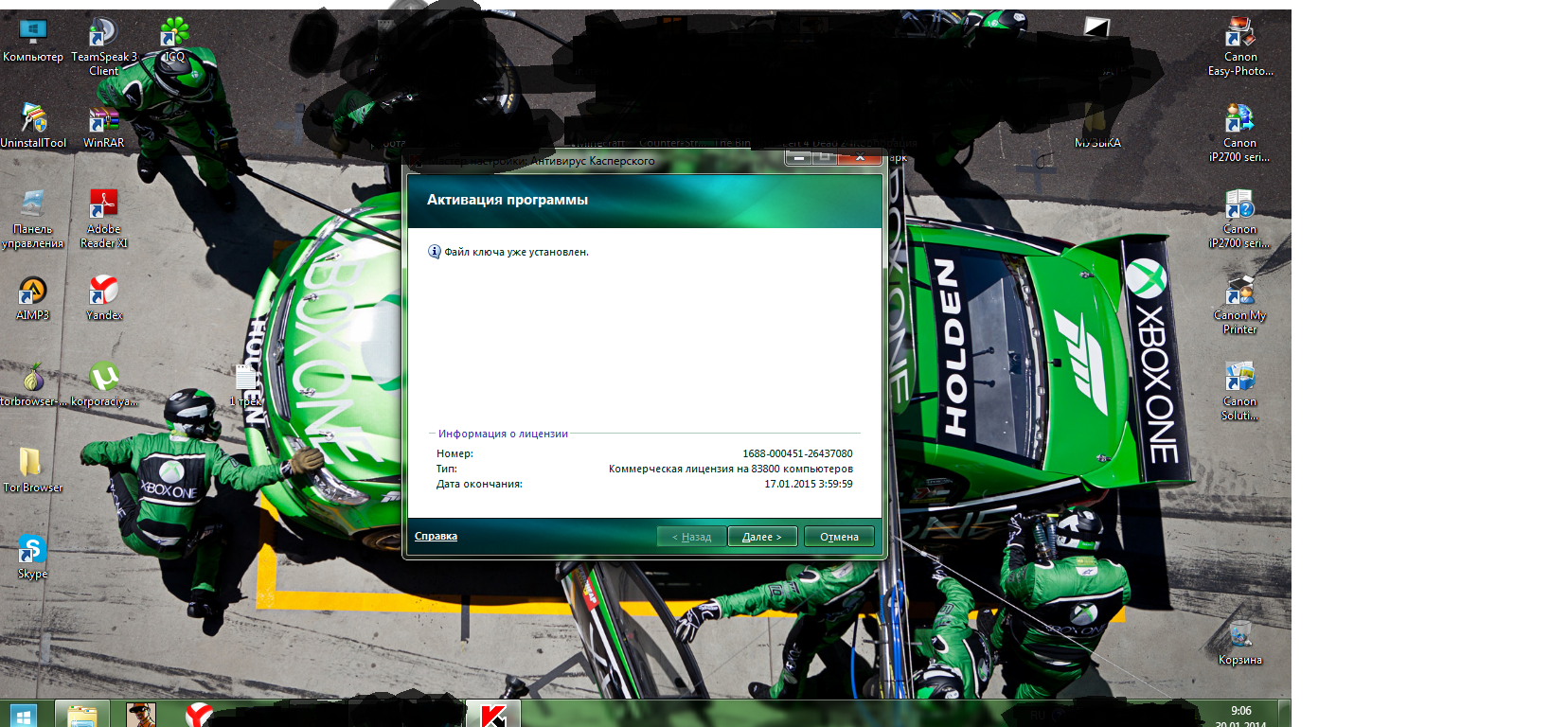Viewport: 1568px width, 727px height.
Task: Click the Активация программы header
Action: tap(508, 200)
